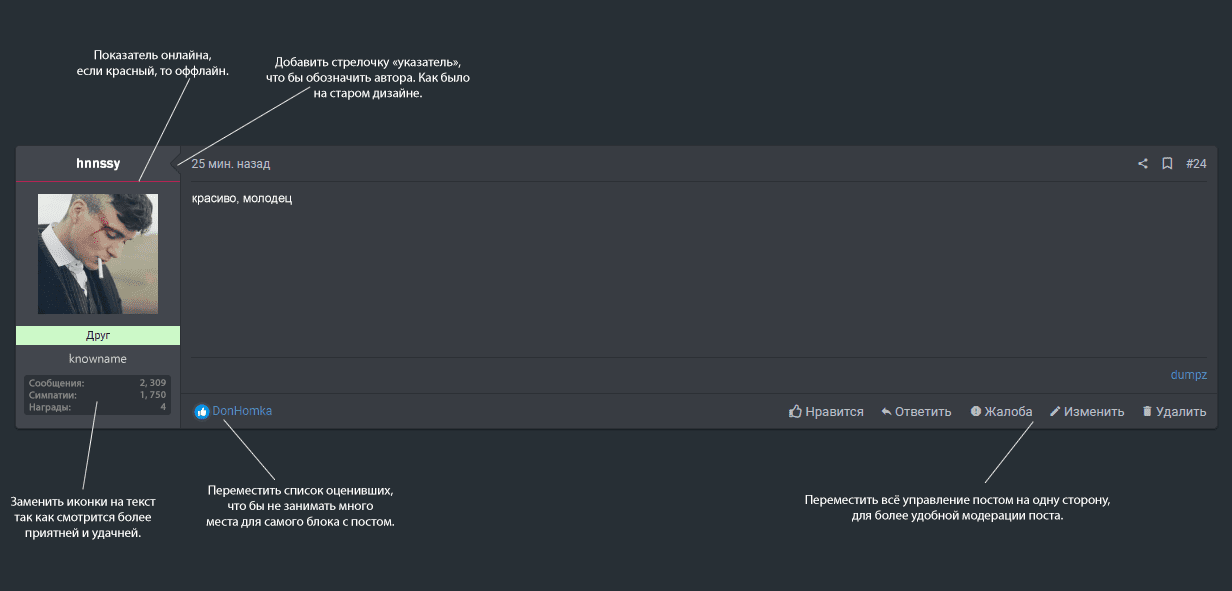Viewport: 1232px width, 591px height.
Task: Open DonHomka's profile from the likes list
Action: pyautogui.click(x=242, y=411)
